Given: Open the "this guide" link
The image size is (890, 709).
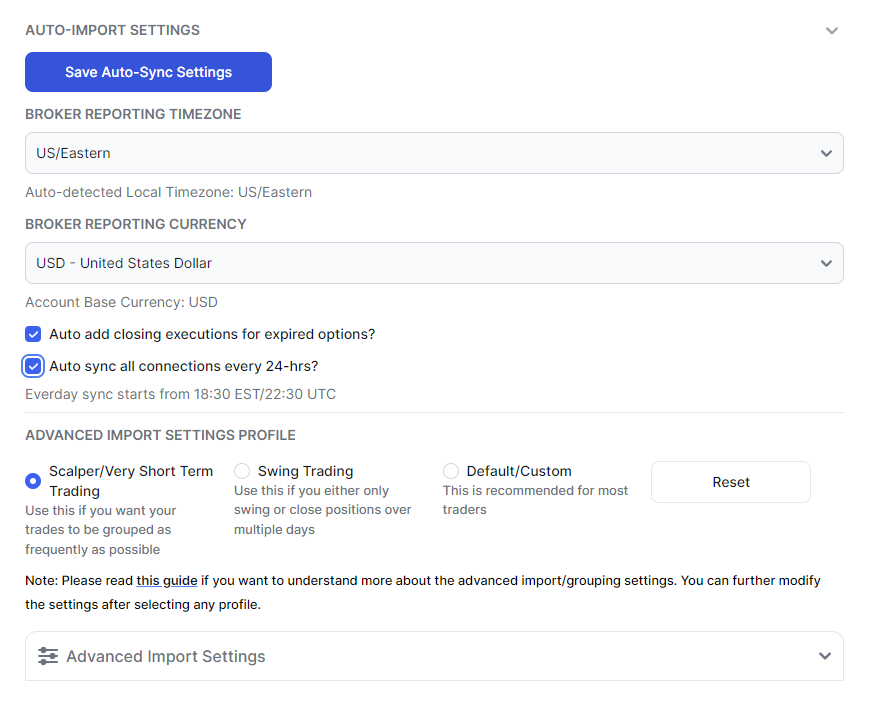Looking at the screenshot, I should click(167, 581).
